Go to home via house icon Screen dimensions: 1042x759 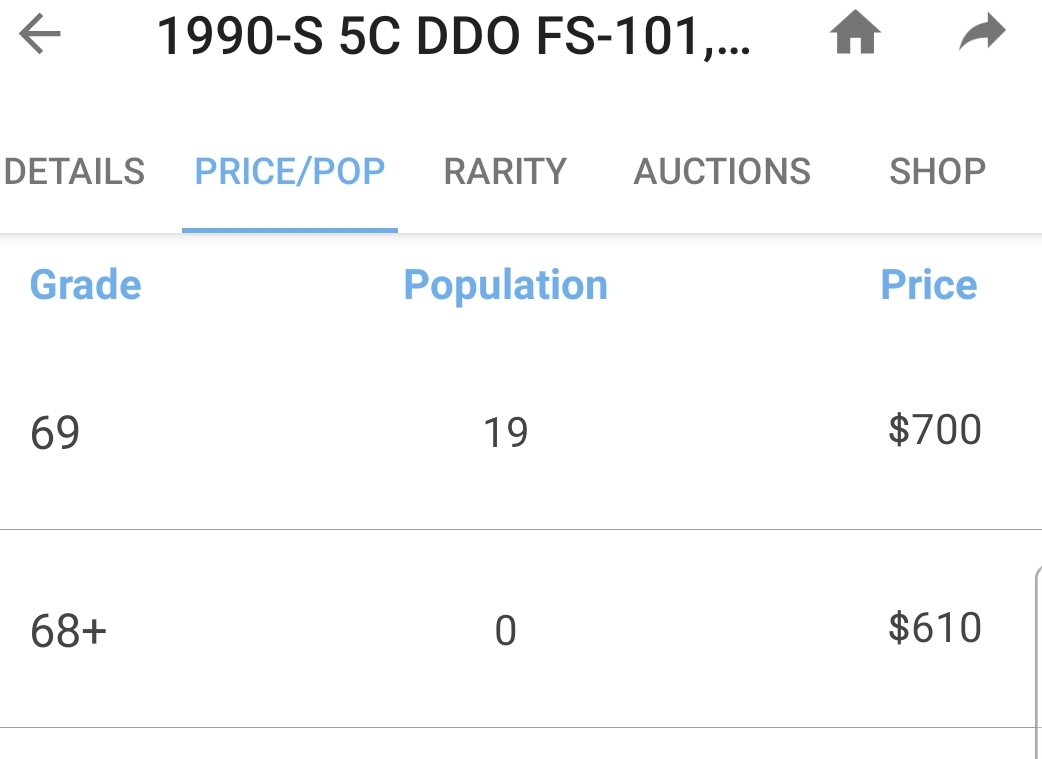coord(855,32)
